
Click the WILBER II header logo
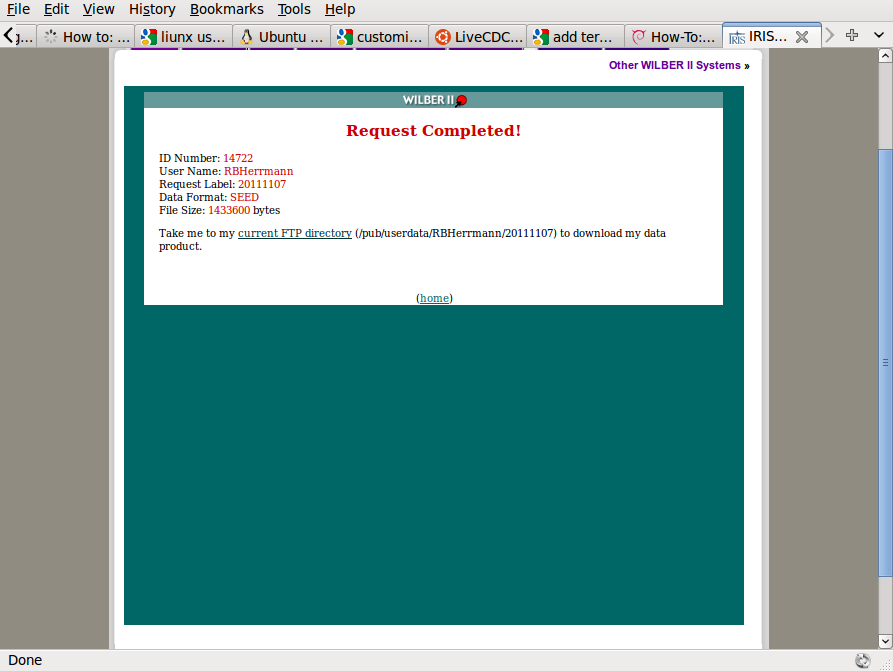click(434, 100)
